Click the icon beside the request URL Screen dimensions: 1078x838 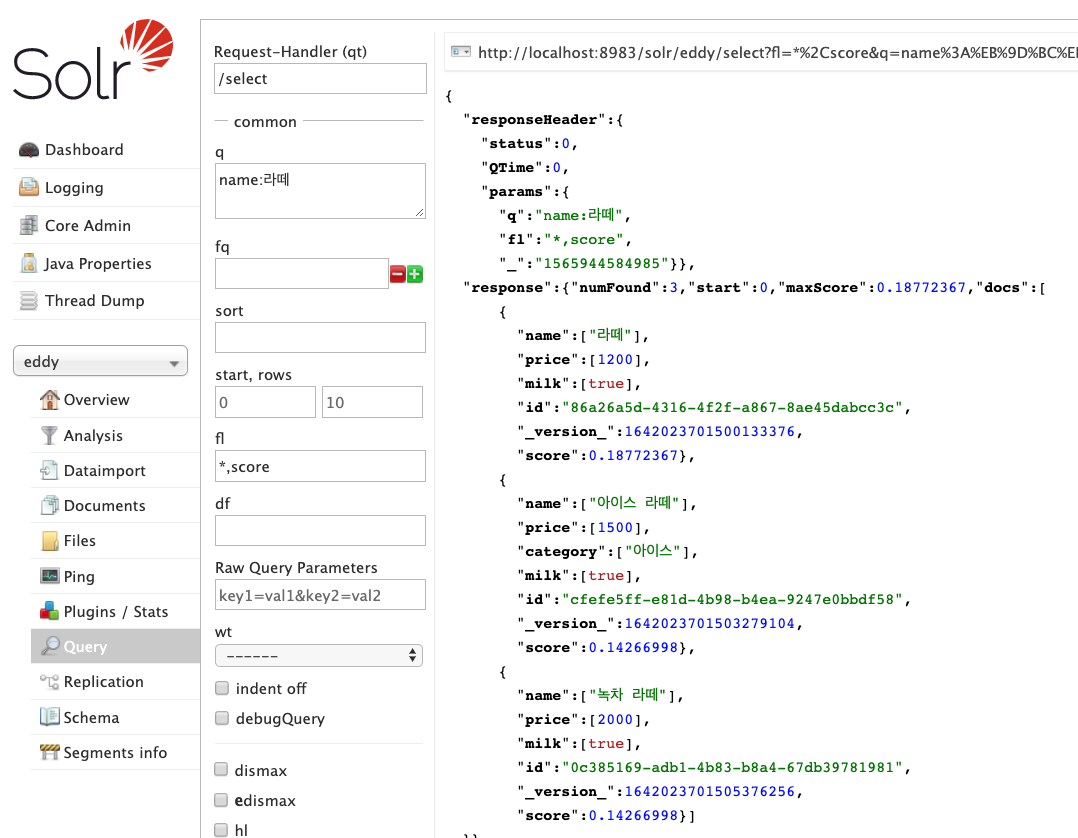pos(461,52)
